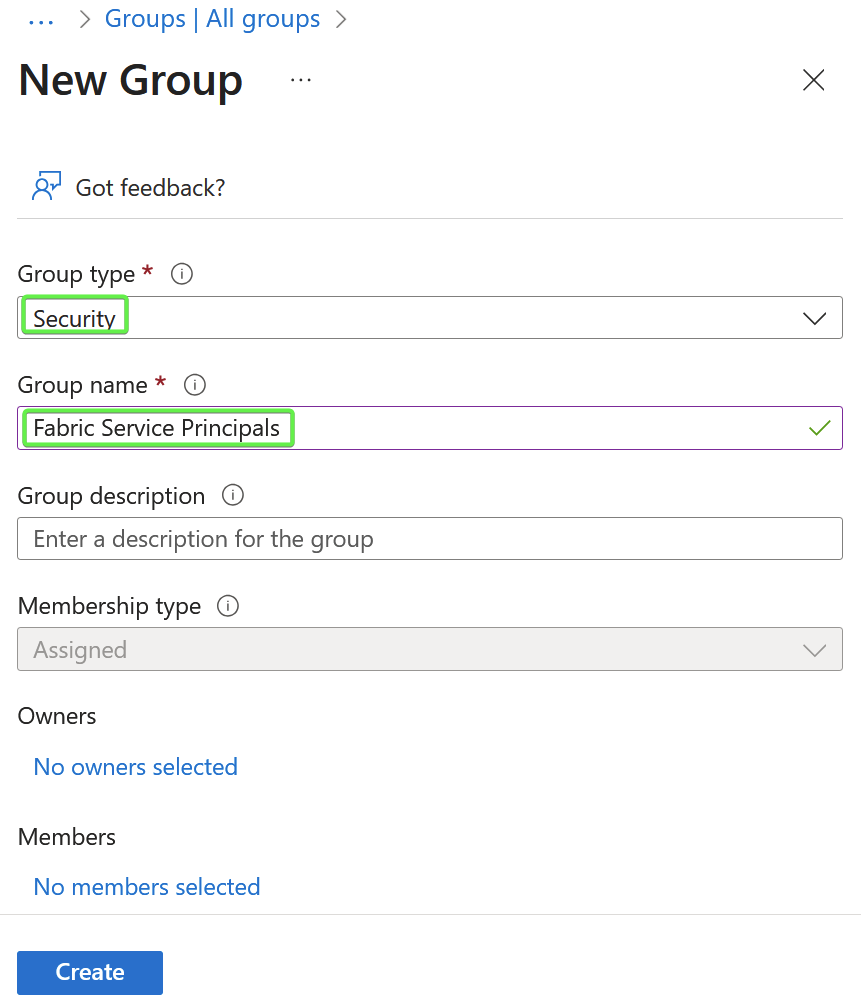Screen dimensions: 861x1004
Task: Click the Got feedback person icon
Action: click(45, 186)
